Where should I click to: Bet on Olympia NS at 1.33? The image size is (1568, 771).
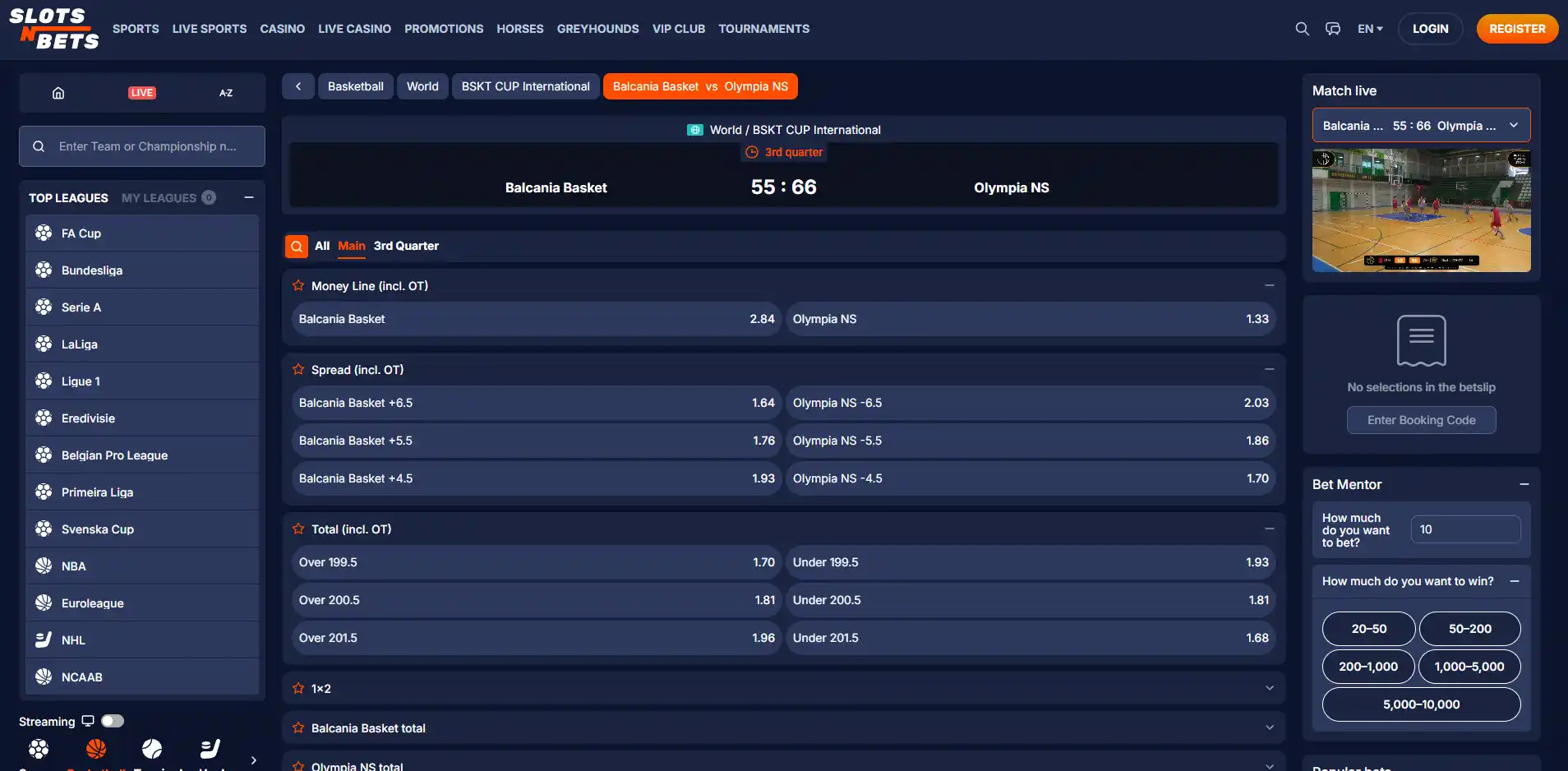1031,319
